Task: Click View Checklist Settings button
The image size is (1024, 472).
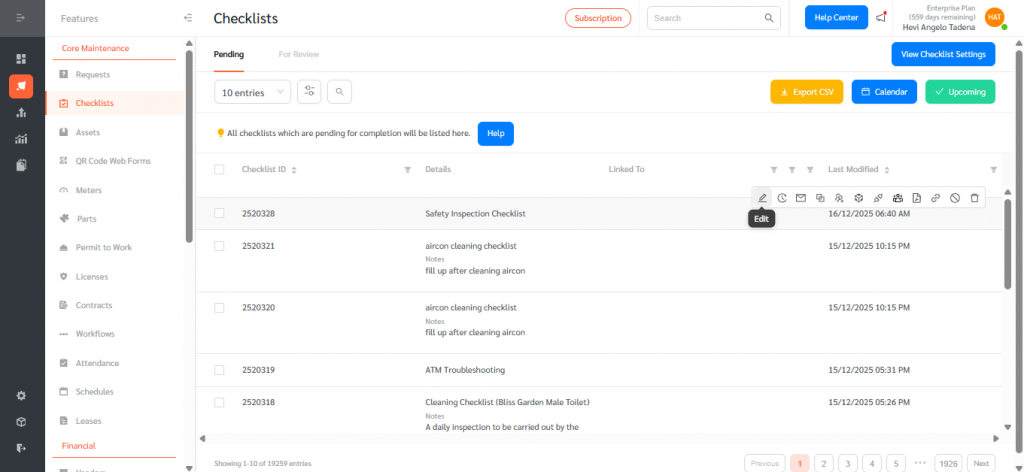Action: coord(943,54)
